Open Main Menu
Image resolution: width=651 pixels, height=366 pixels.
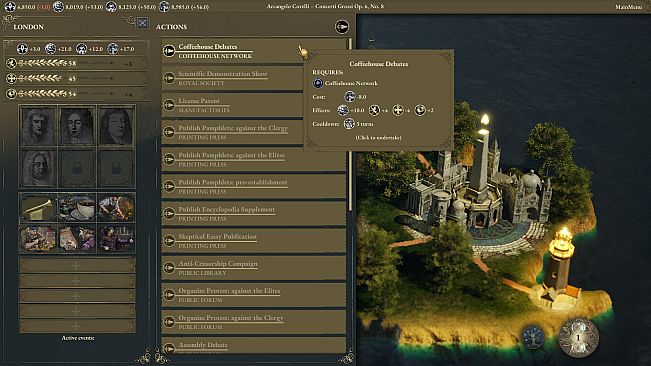pos(628,7)
